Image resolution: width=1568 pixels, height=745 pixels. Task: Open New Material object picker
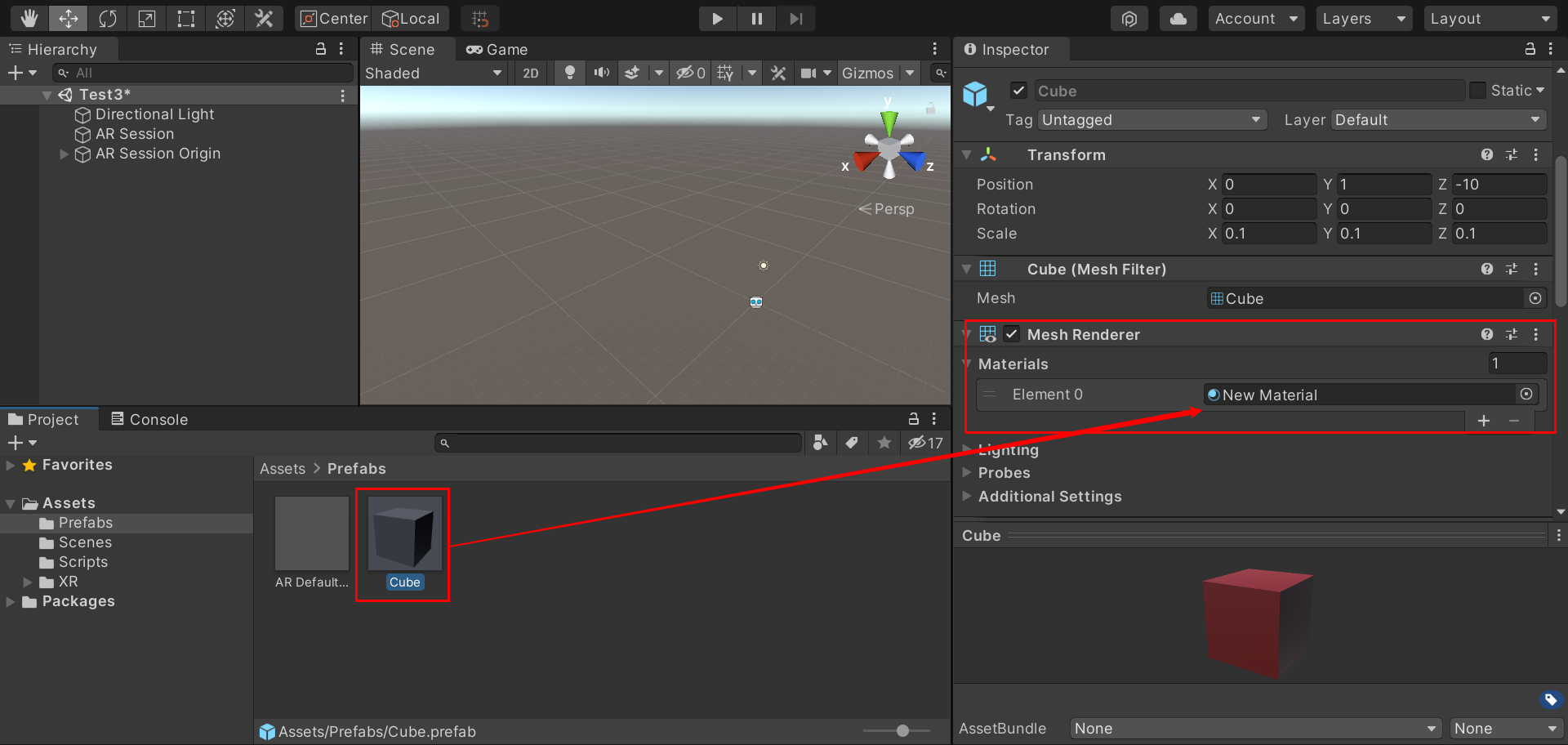coord(1526,395)
